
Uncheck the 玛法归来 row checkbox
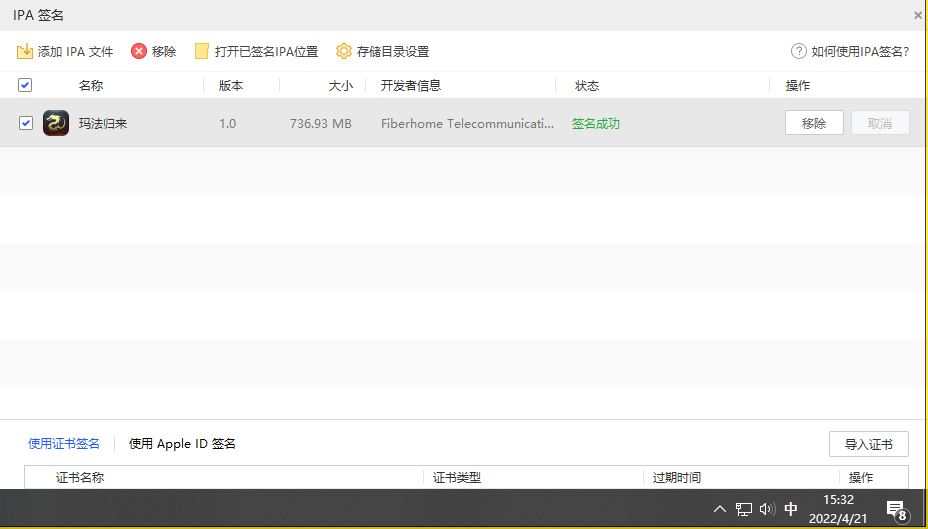tap(26, 123)
